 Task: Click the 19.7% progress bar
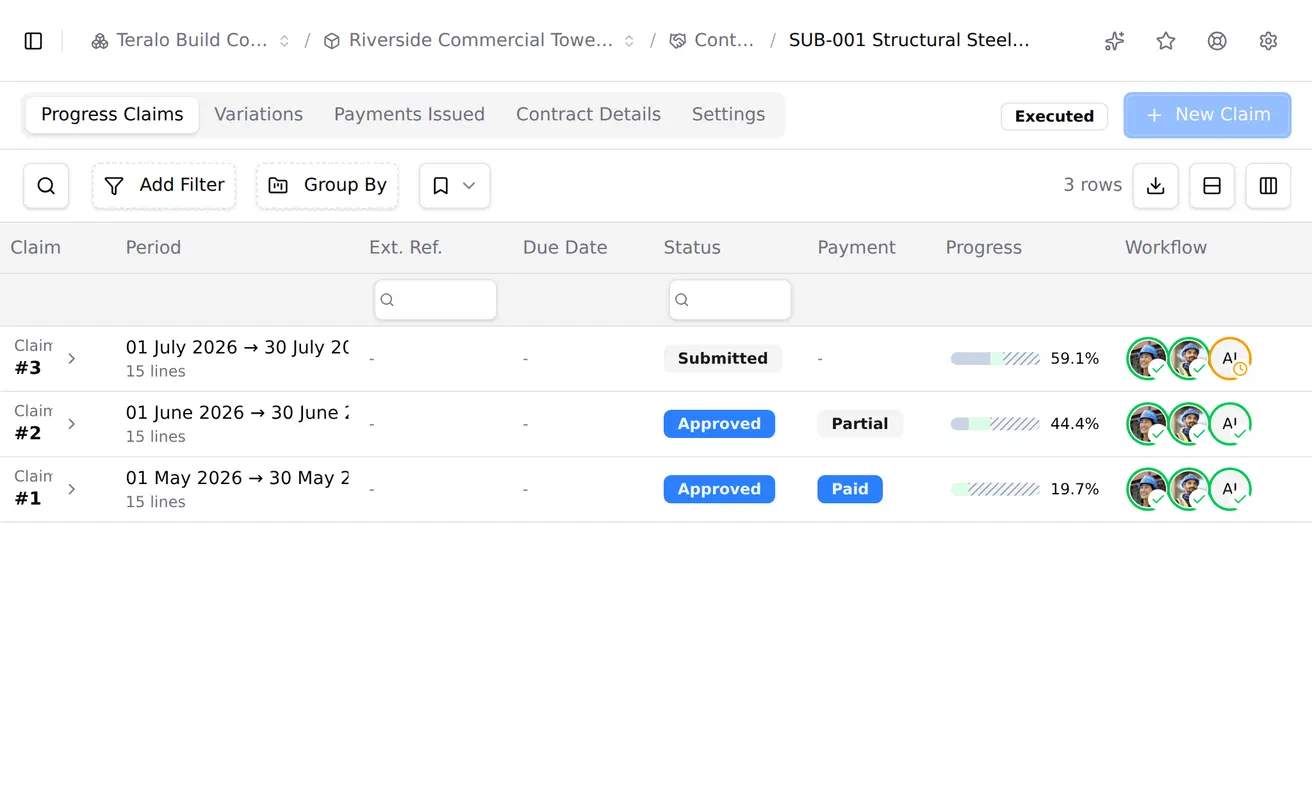tap(995, 489)
